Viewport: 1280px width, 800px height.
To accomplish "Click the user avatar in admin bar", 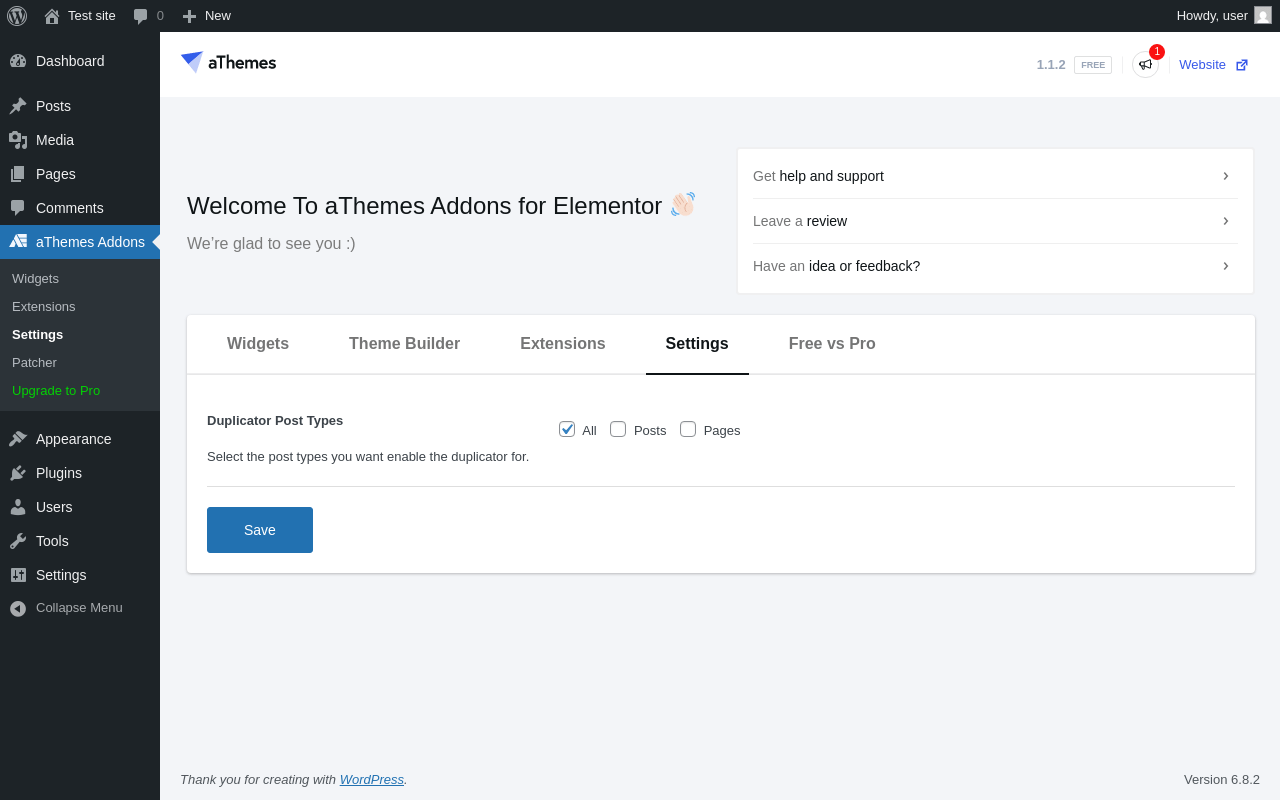I will tap(1263, 15).
